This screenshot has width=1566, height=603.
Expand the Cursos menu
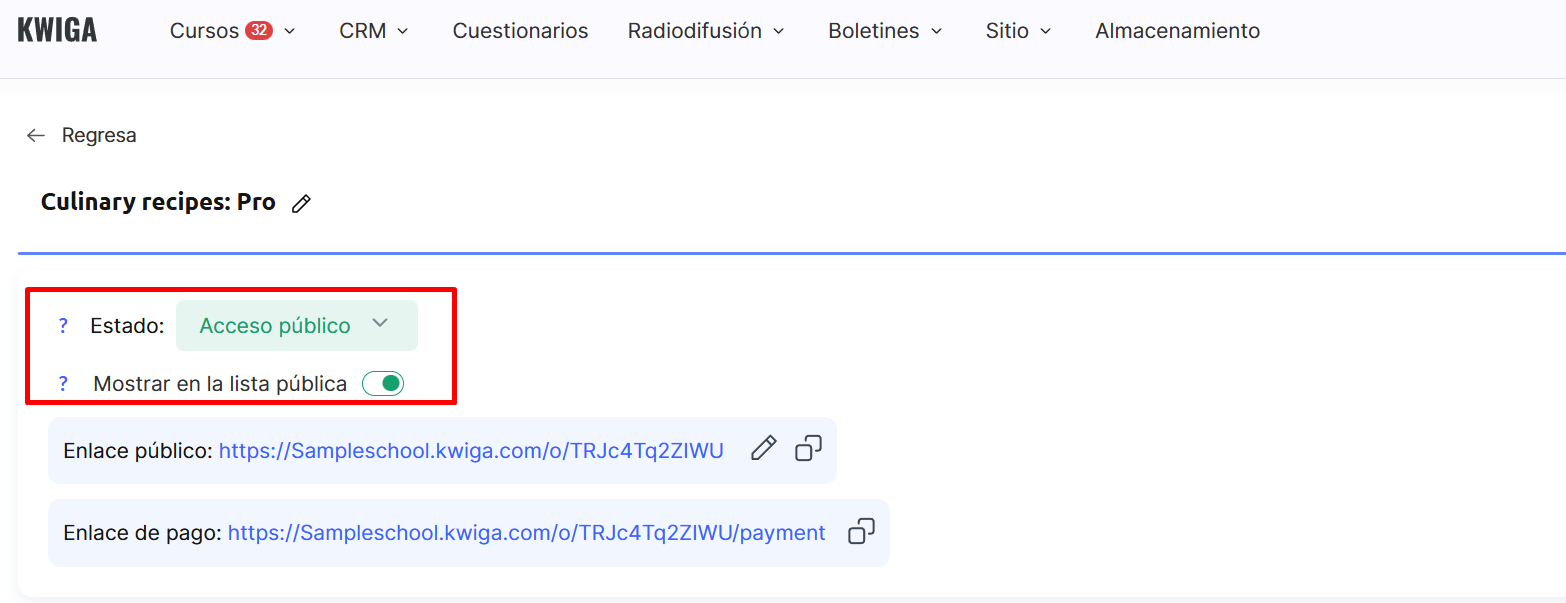click(x=232, y=31)
